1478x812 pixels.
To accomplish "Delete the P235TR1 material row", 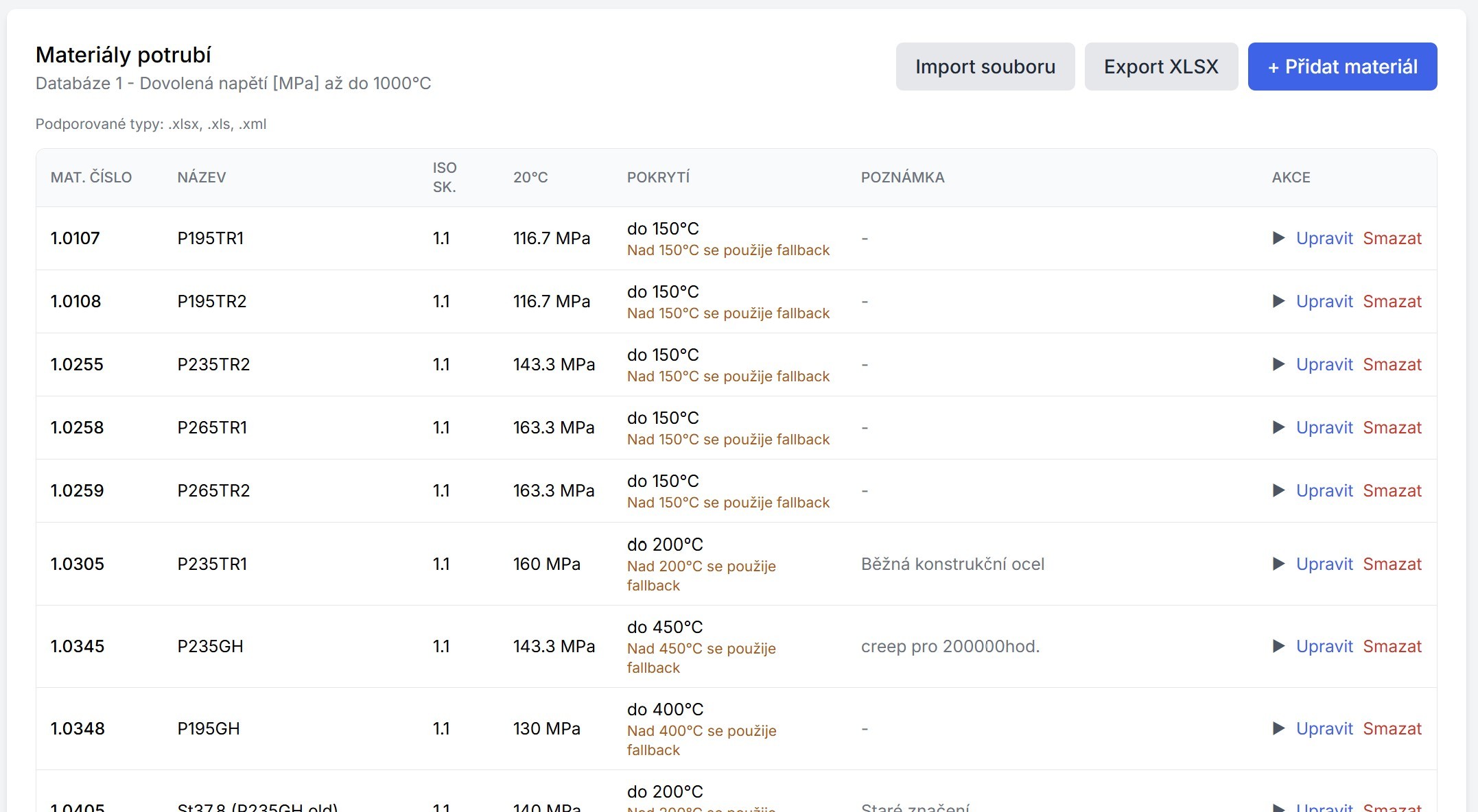I will point(1392,564).
